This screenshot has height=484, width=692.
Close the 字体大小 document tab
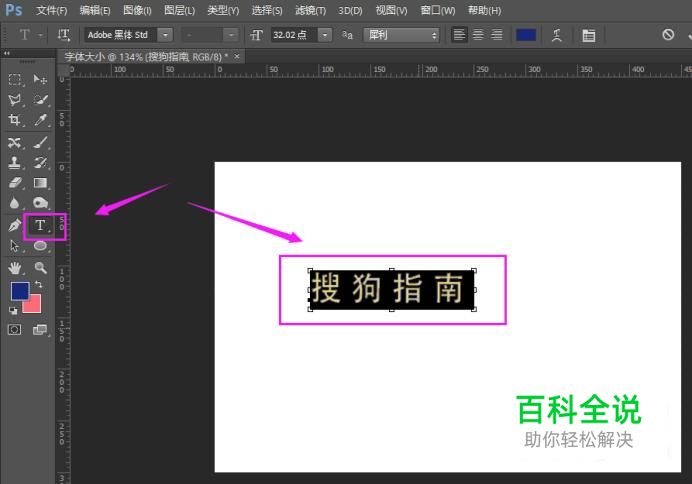click(x=237, y=56)
